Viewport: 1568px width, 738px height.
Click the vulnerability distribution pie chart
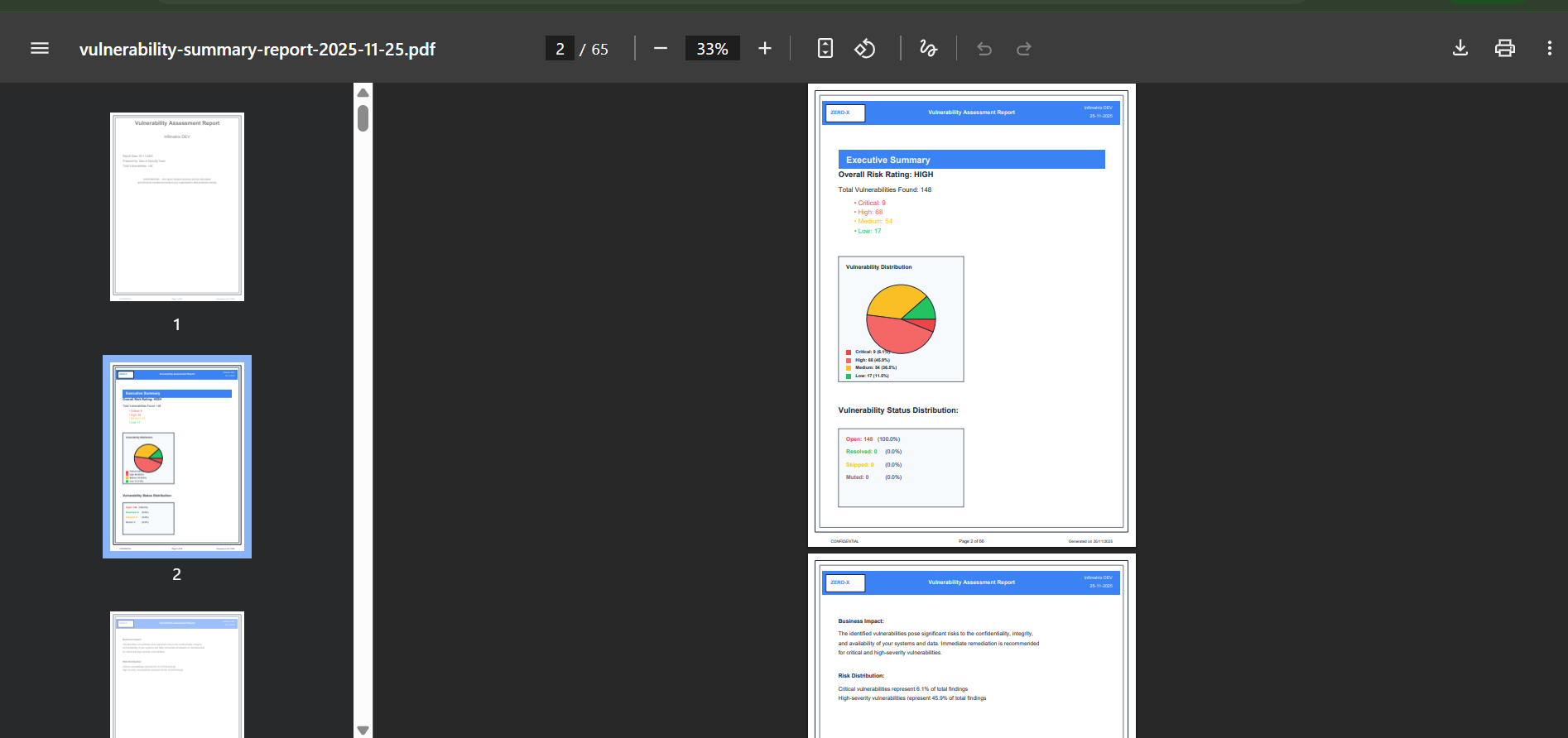click(901, 319)
